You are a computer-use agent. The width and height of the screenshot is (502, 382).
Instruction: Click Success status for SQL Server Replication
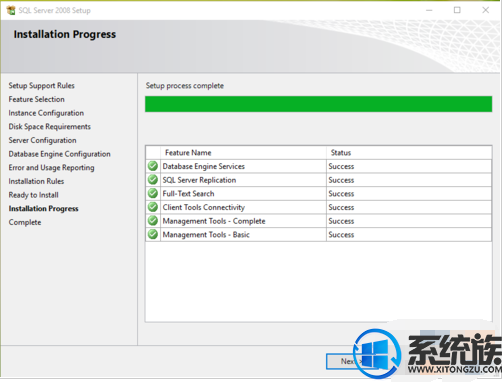tap(341, 180)
